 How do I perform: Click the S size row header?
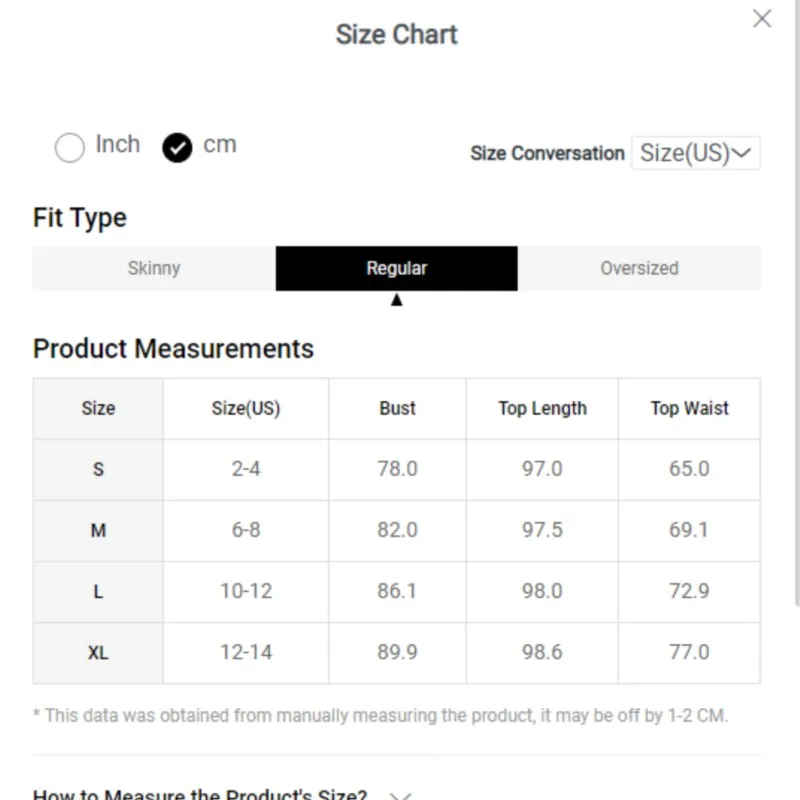coord(98,469)
